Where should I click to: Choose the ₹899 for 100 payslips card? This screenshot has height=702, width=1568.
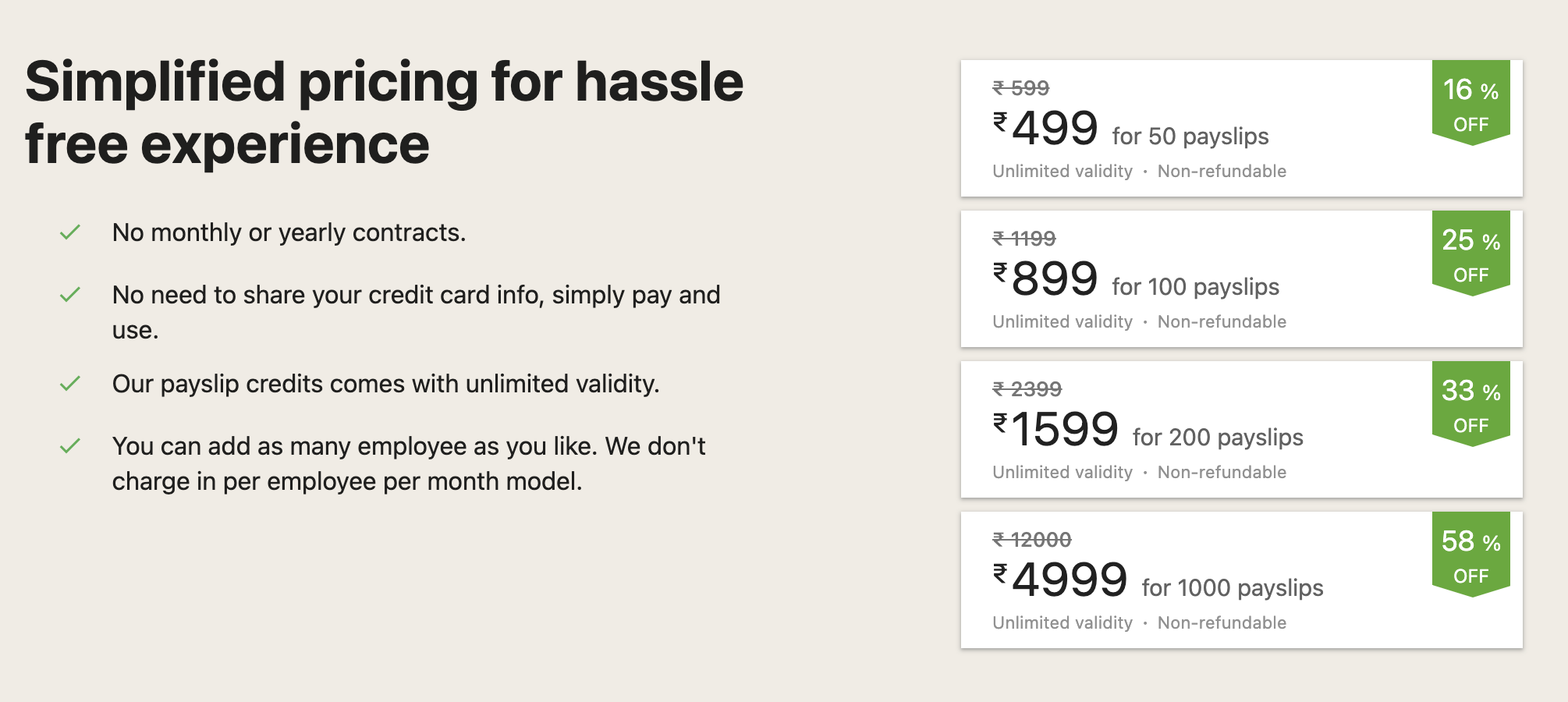1241,278
